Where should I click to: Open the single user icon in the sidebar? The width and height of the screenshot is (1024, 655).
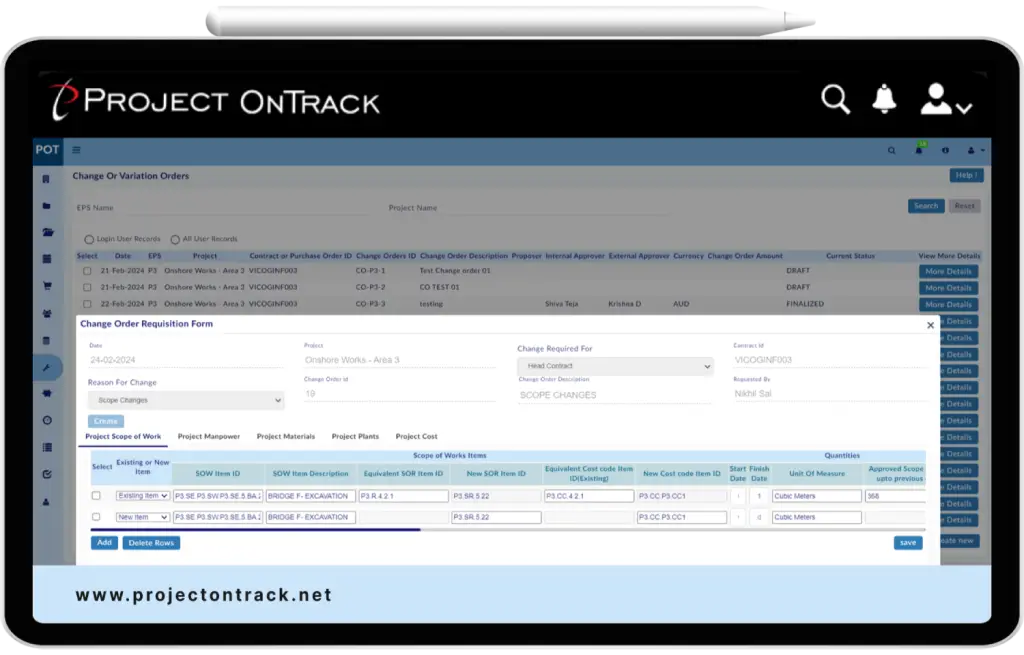(x=46, y=502)
